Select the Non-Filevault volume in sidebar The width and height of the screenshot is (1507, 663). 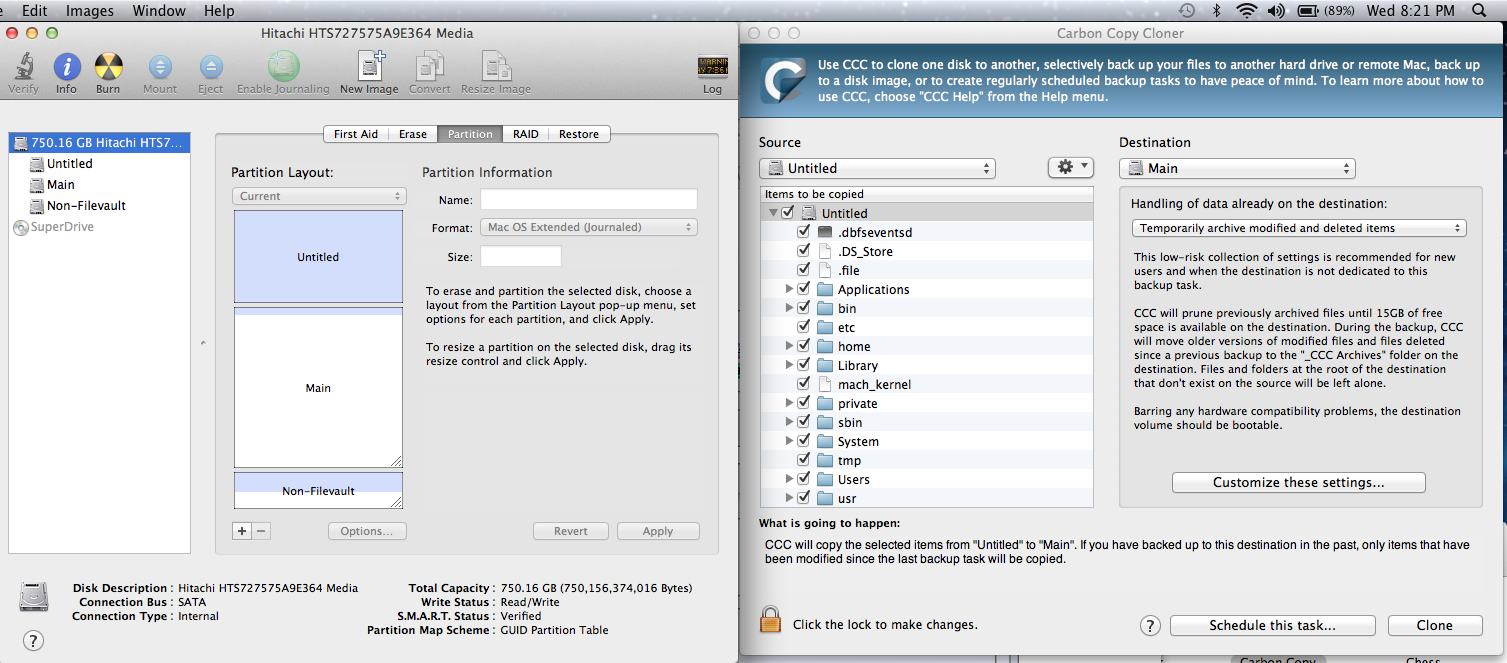tap(78, 206)
